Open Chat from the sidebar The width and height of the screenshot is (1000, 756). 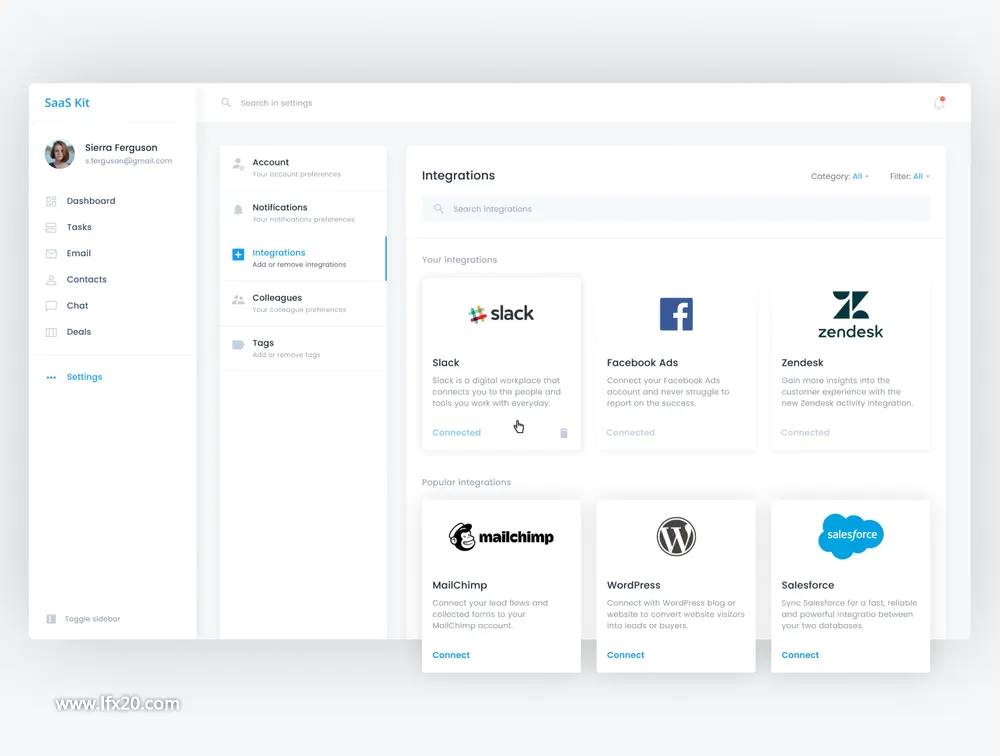[x=77, y=306]
